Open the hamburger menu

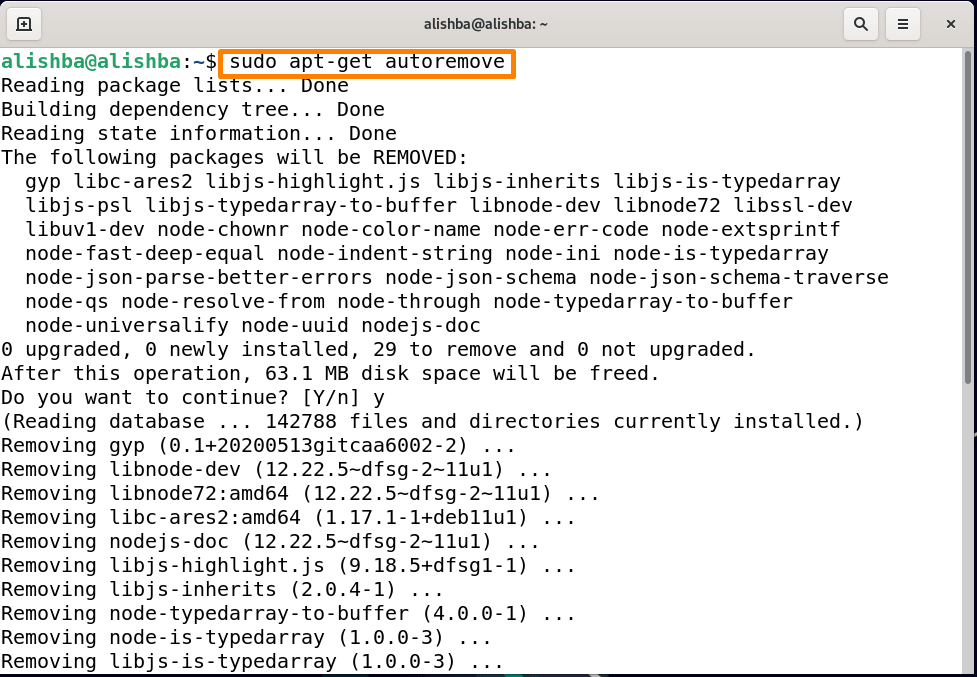(x=903, y=23)
